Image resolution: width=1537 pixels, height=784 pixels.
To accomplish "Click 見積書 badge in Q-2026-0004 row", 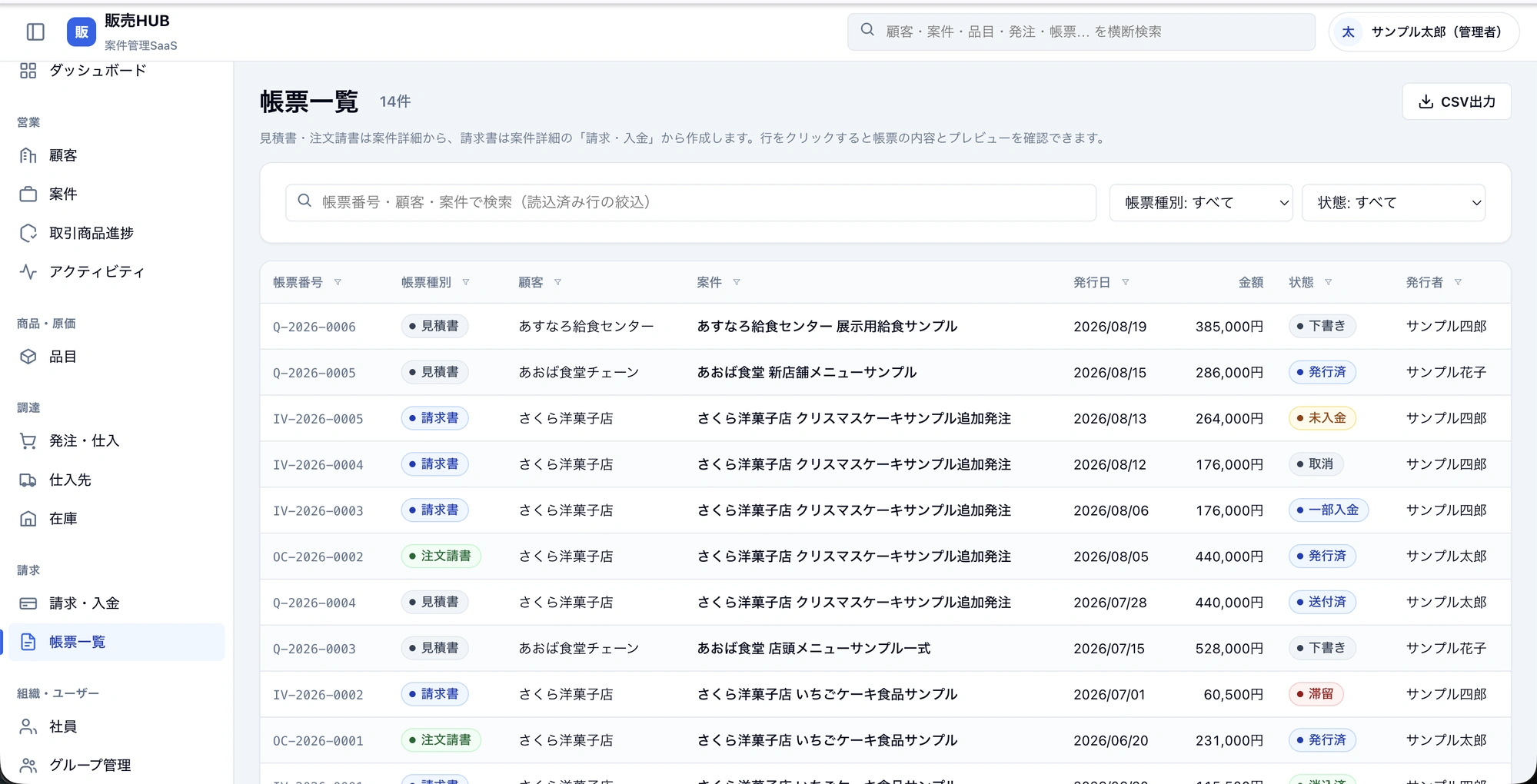I will click(434, 602).
